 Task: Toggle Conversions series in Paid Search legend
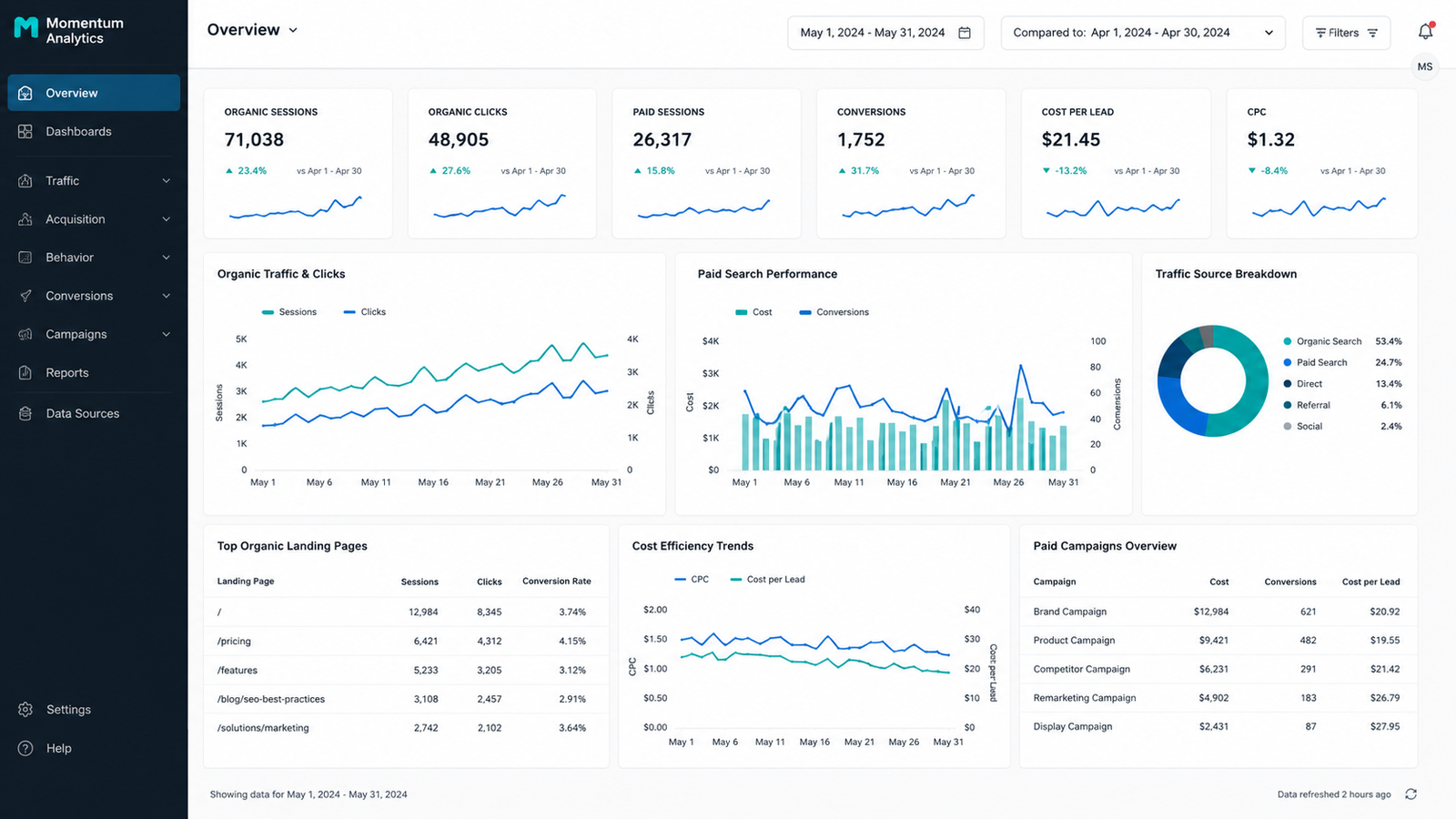click(x=834, y=312)
